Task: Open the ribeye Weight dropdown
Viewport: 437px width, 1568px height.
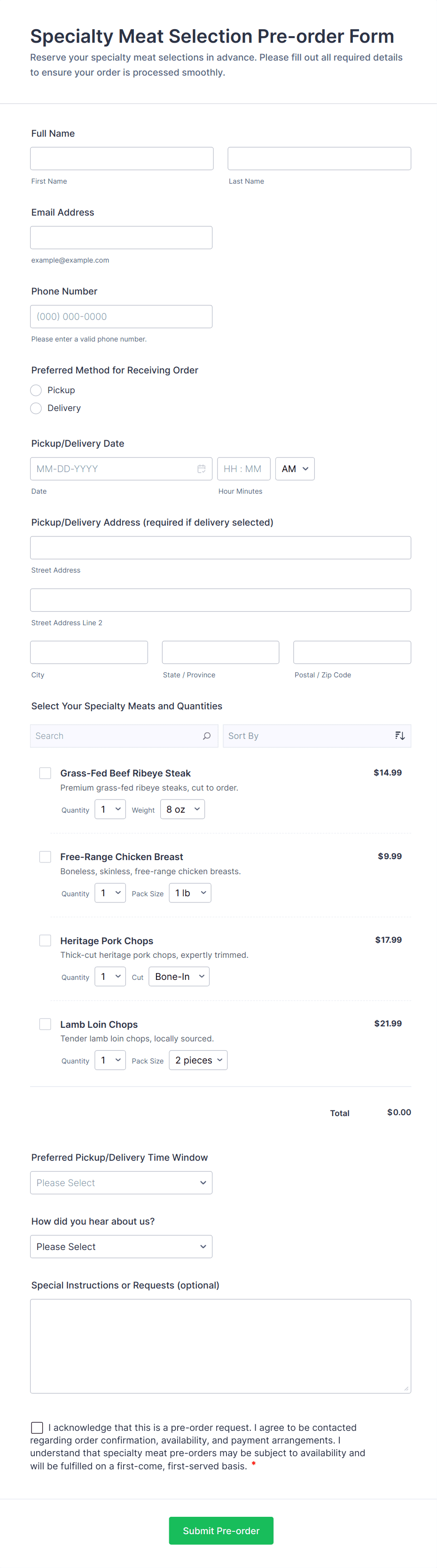Action: click(183, 809)
